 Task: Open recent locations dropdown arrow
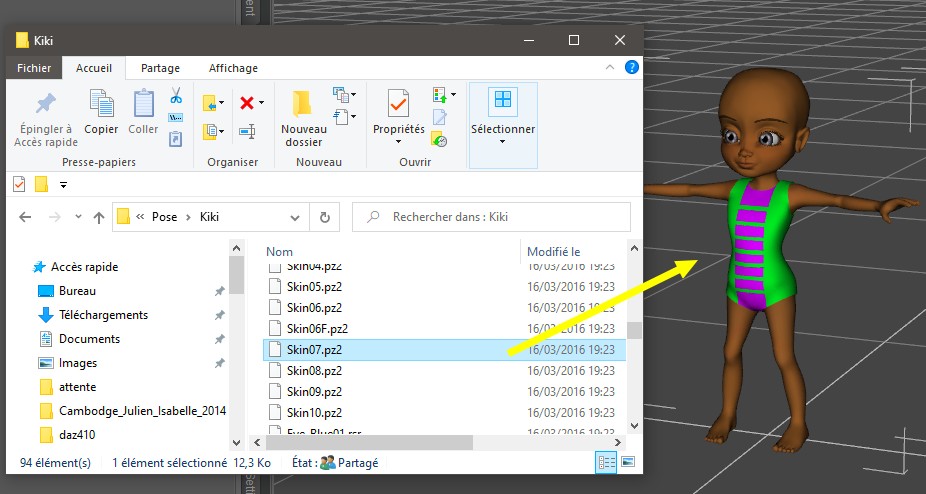78,217
